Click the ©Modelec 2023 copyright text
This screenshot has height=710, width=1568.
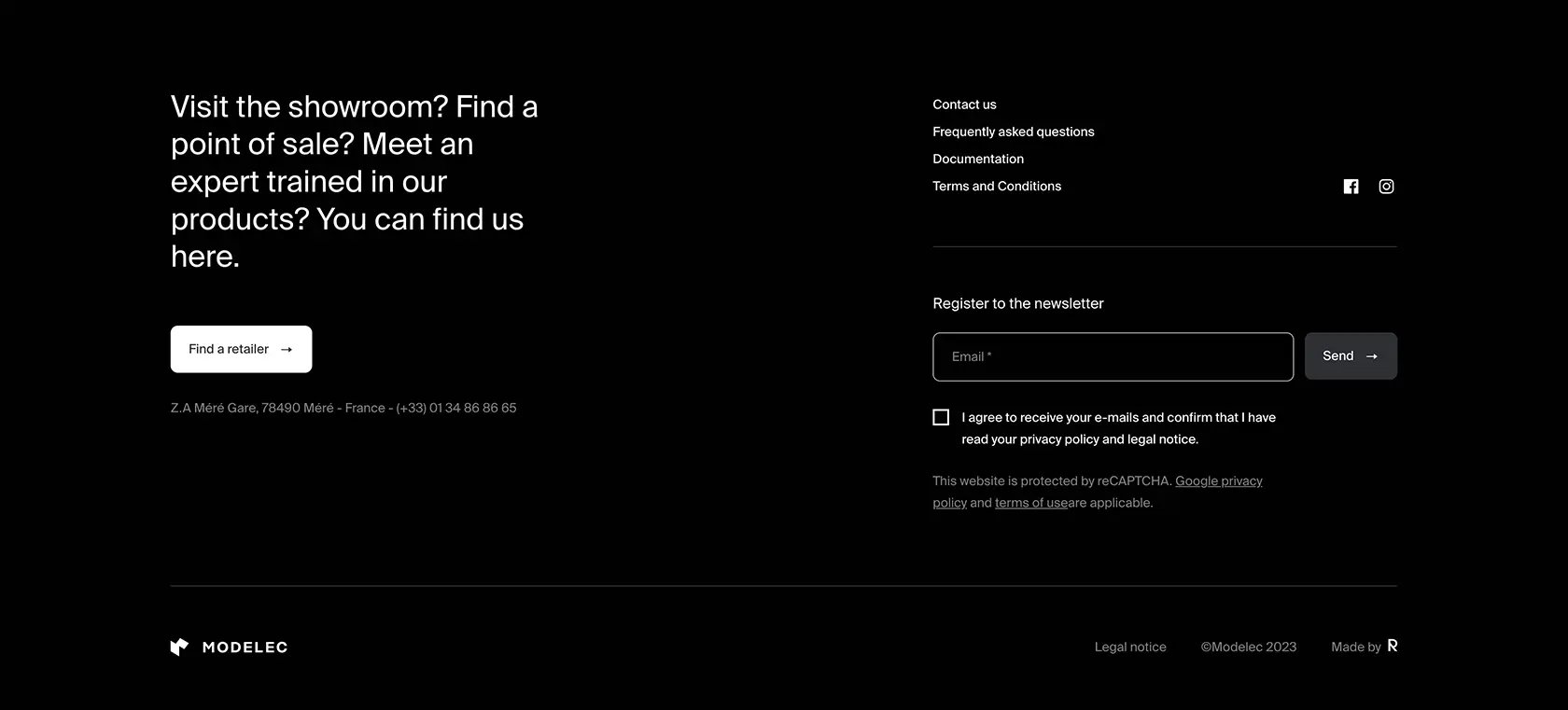(x=1248, y=647)
